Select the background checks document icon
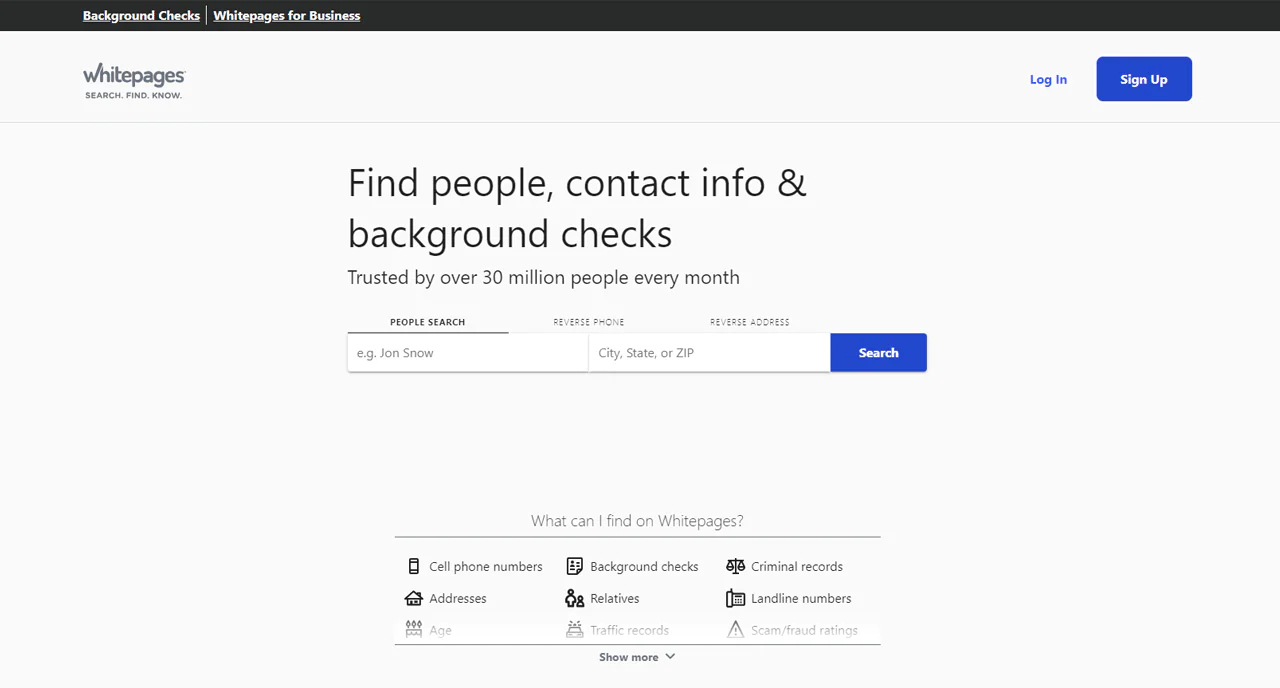This screenshot has width=1280, height=688. 575,566
